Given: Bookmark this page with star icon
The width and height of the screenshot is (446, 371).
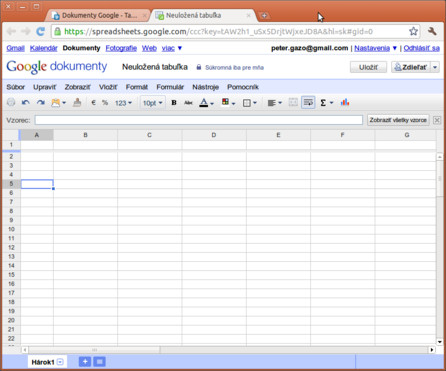Looking at the screenshot, I should coord(413,31).
